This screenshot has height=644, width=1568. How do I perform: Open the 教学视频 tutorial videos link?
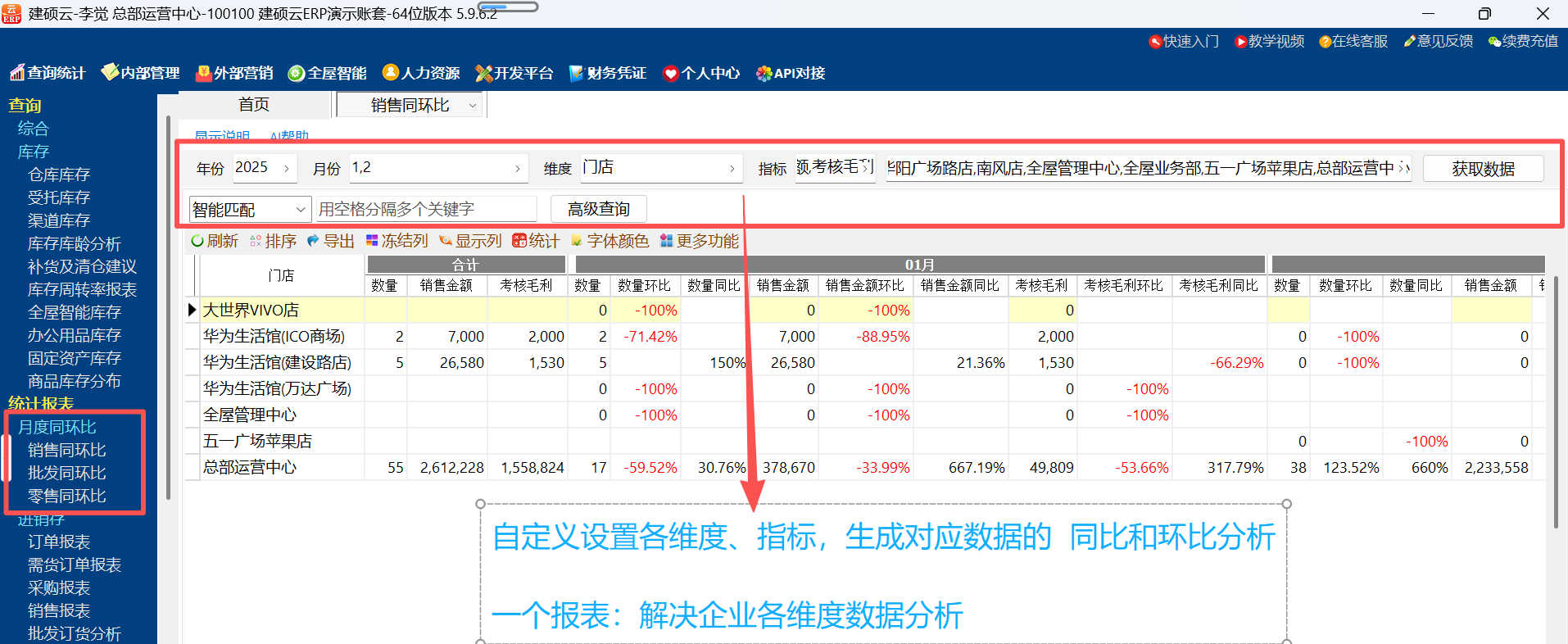click(x=1241, y=42)
